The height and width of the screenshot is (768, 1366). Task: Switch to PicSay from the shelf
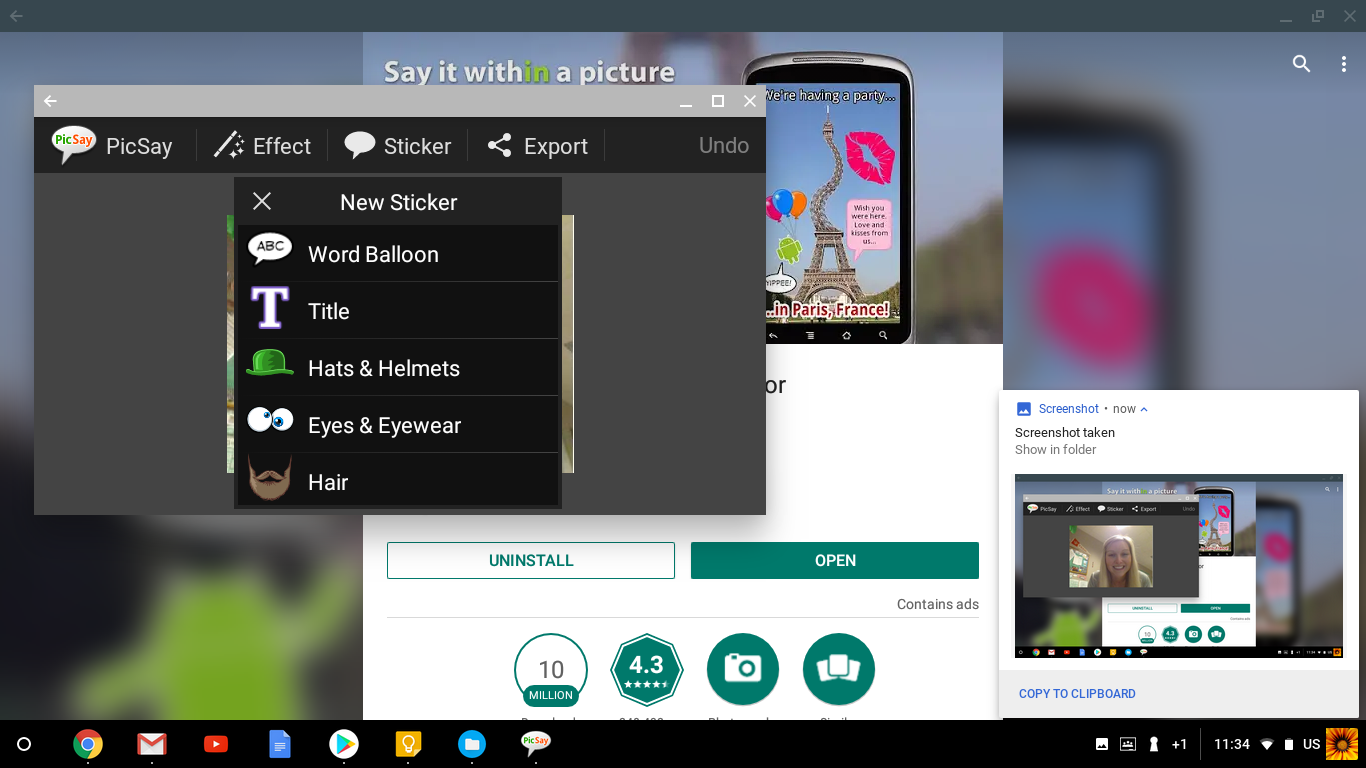point(535,743)
